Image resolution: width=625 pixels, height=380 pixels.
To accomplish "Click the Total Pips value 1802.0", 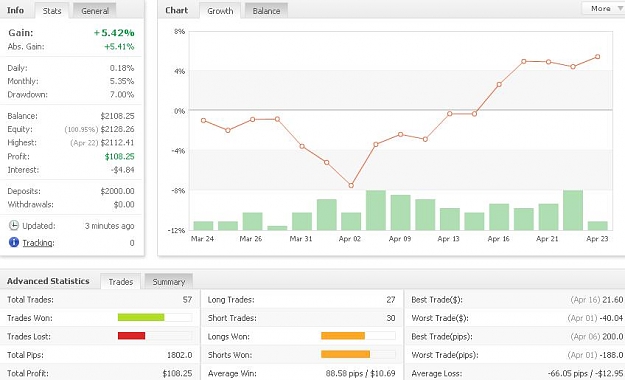I will [179, 354].
